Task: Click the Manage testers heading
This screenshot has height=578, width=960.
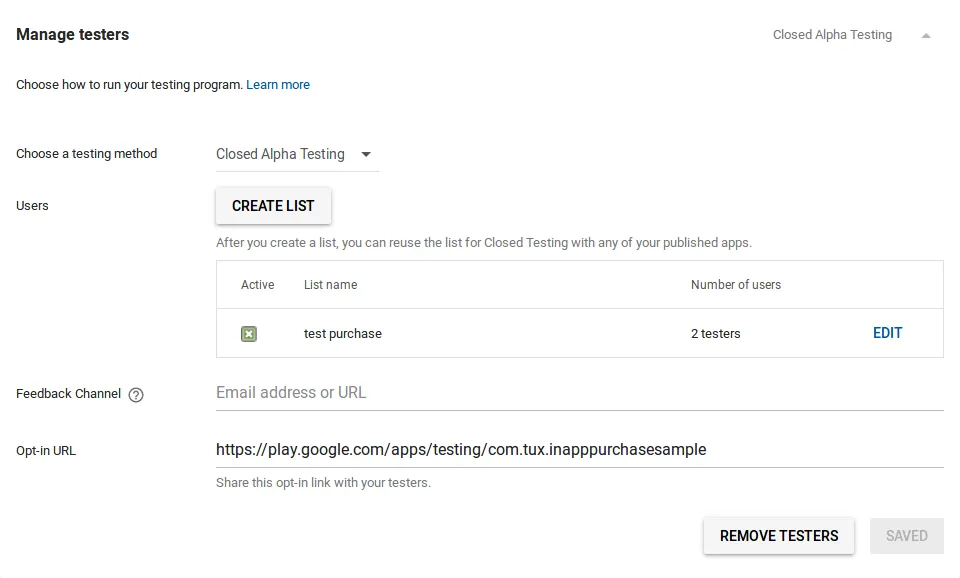Action: 72,35
